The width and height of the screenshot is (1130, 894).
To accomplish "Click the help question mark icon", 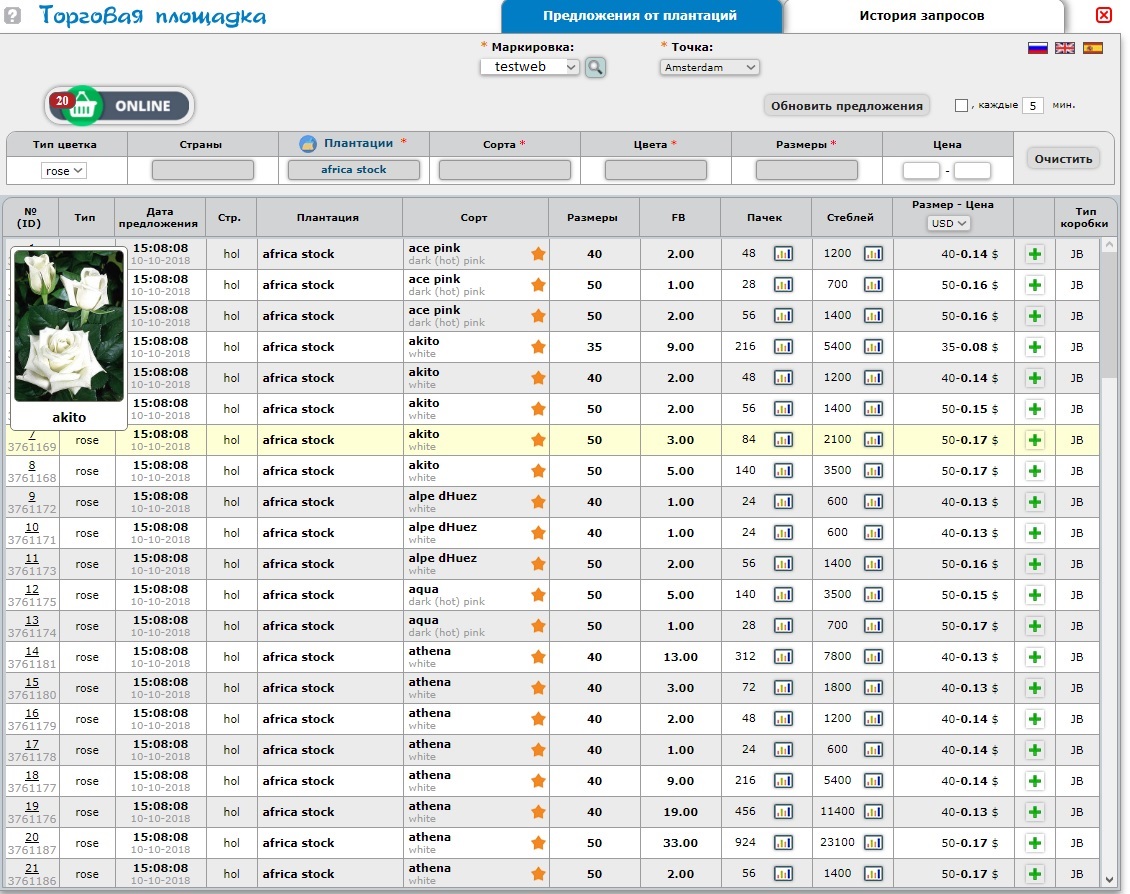I will [x=14, y=16].
